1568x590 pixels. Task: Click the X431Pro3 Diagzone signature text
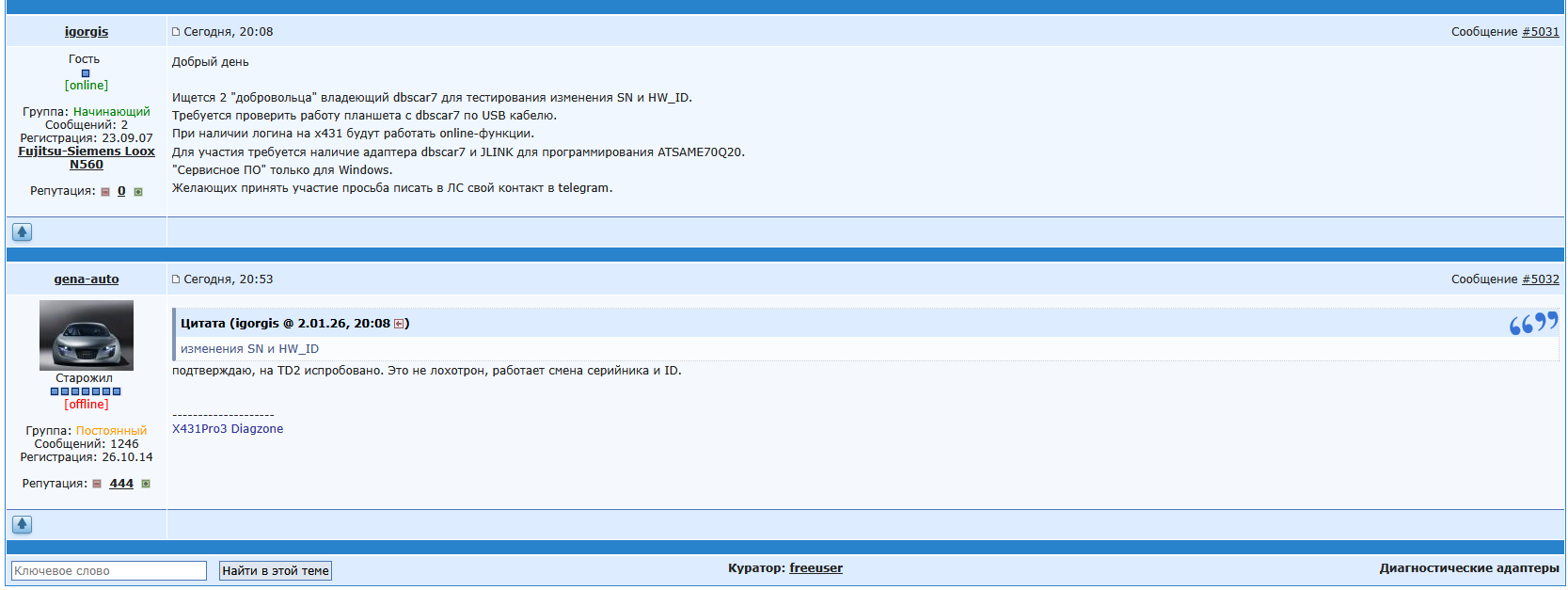pos(228,429)
